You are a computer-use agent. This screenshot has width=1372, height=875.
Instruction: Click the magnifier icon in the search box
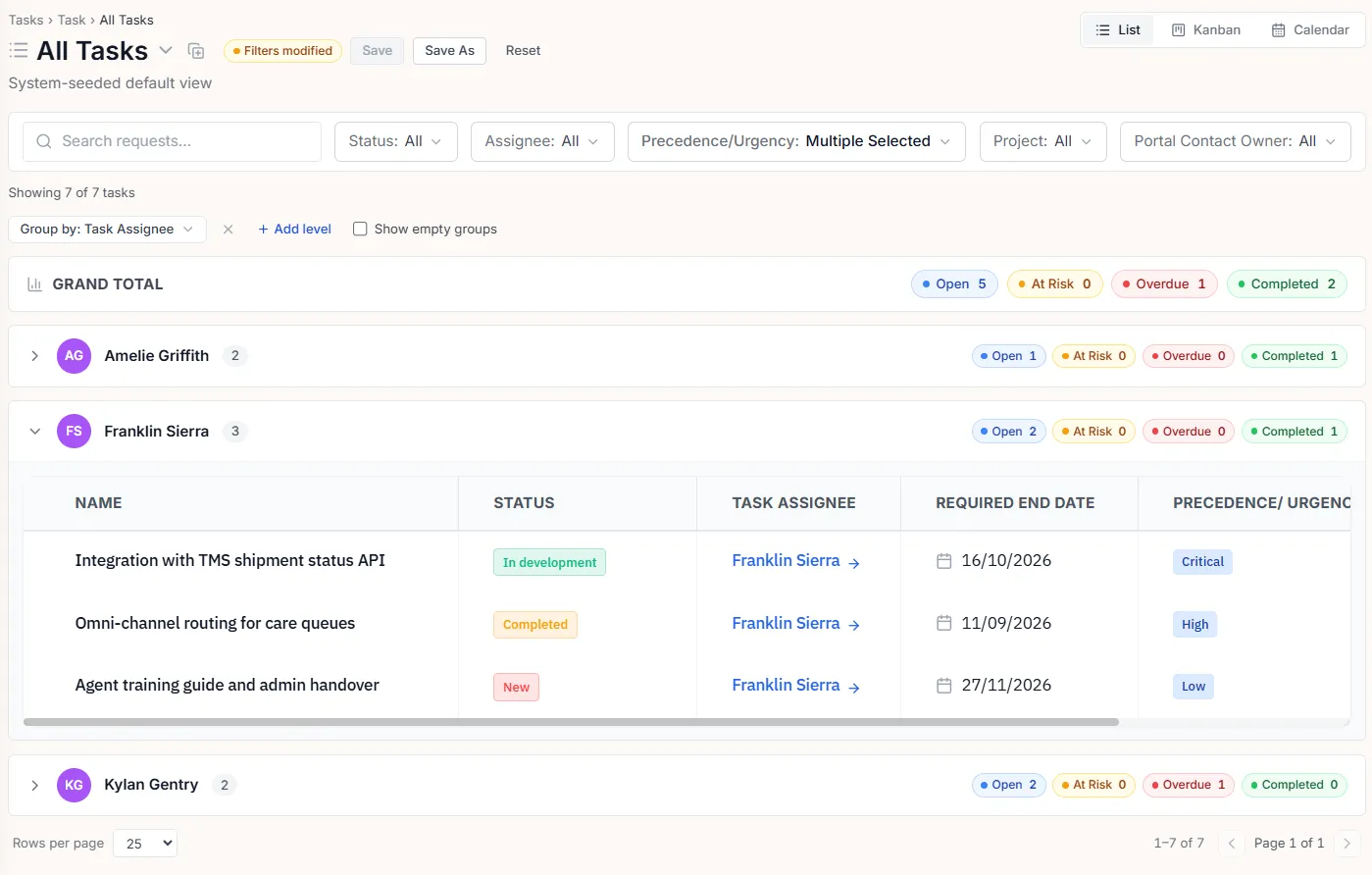click(44, 141)
